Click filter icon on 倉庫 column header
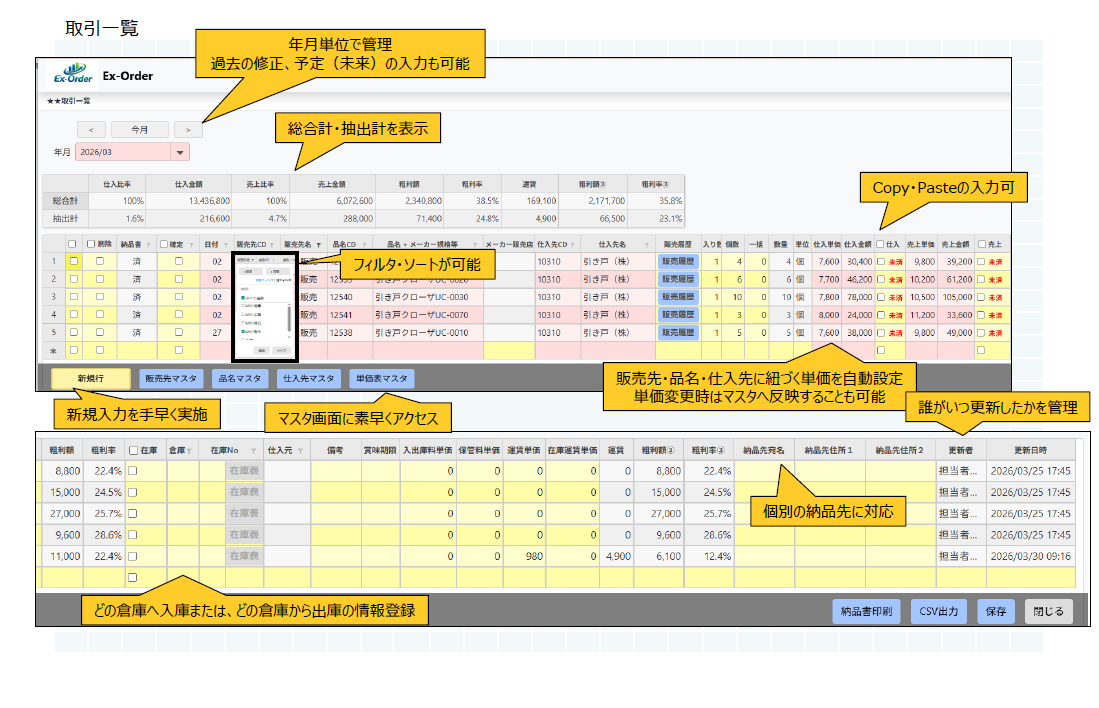 coord(188,450)
